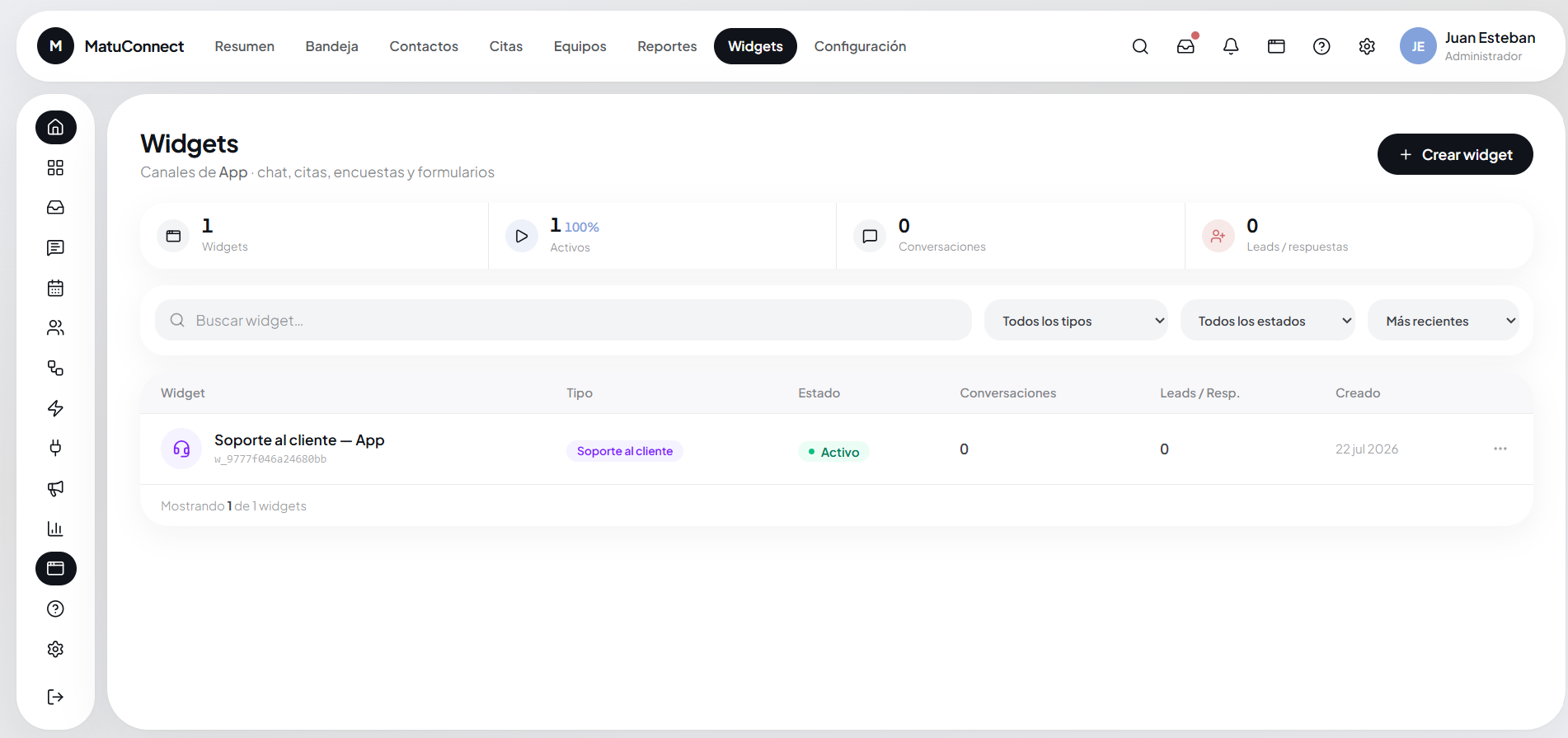Open the bar chart reports icon in the sidebar

[x=55, y=529]
